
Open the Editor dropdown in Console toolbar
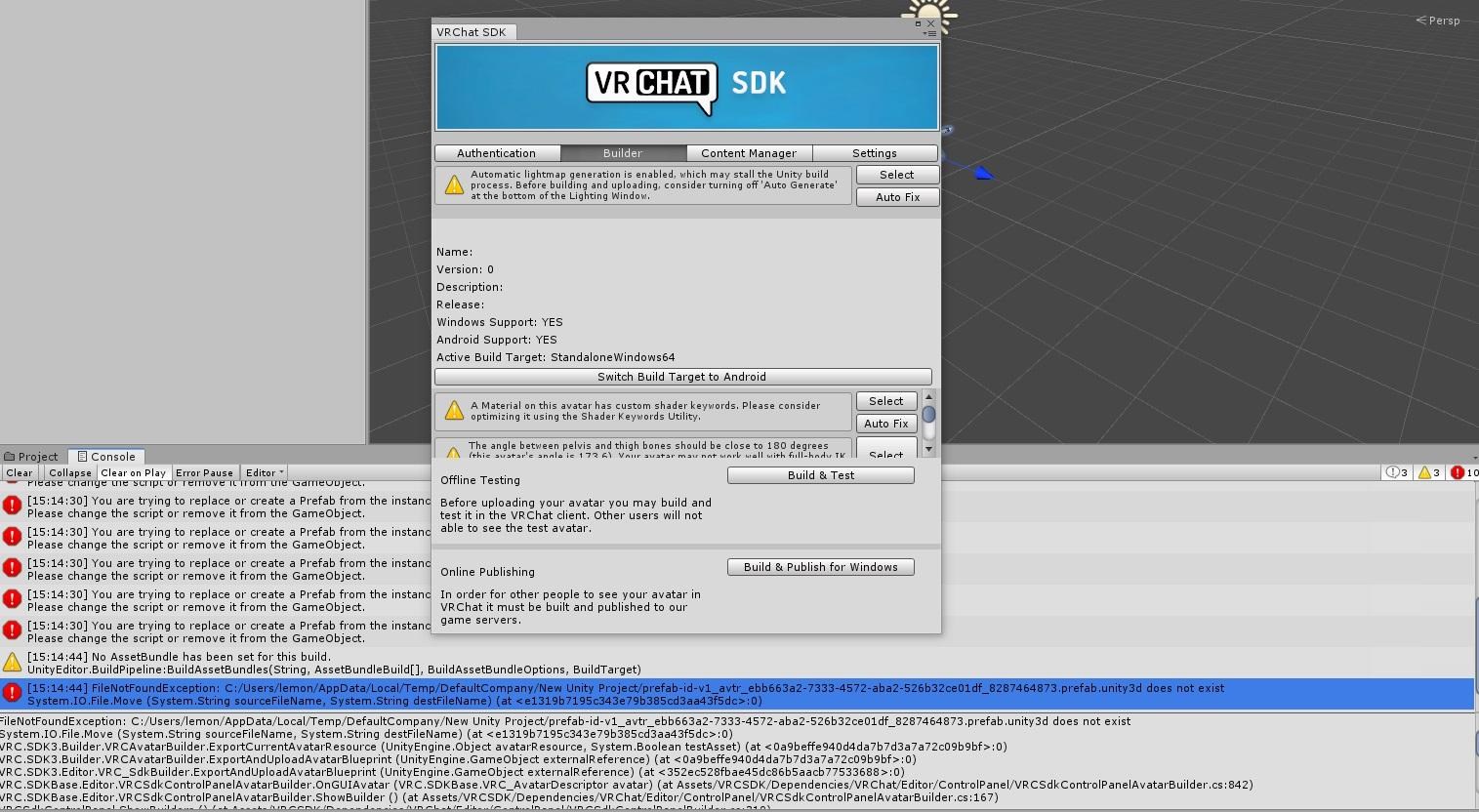point(264,472)
